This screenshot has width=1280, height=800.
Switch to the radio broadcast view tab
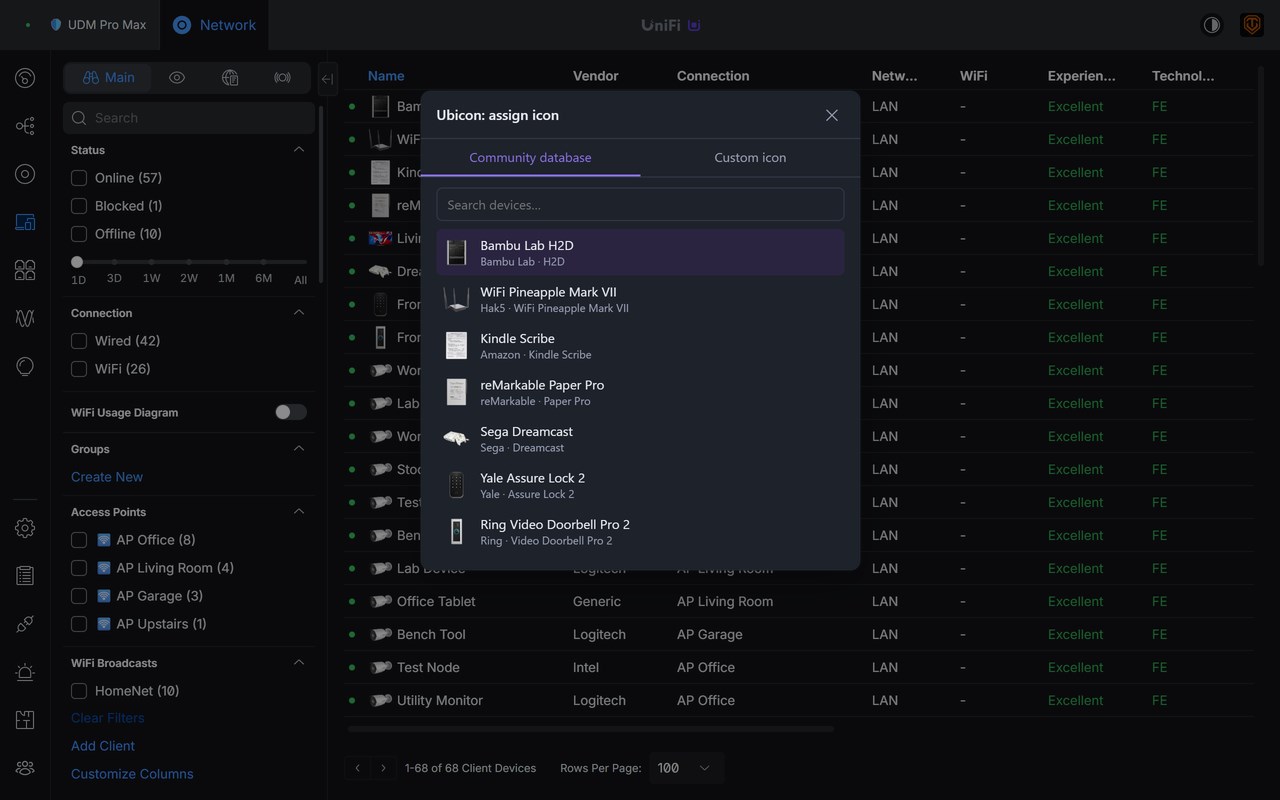[283, 78]
